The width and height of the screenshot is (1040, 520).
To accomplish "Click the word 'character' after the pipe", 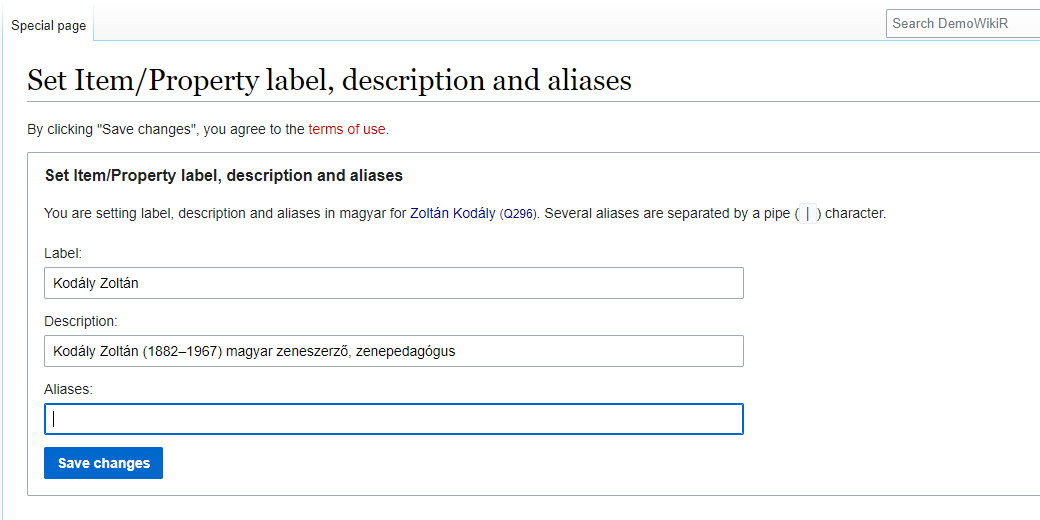I will pos(854,213).
